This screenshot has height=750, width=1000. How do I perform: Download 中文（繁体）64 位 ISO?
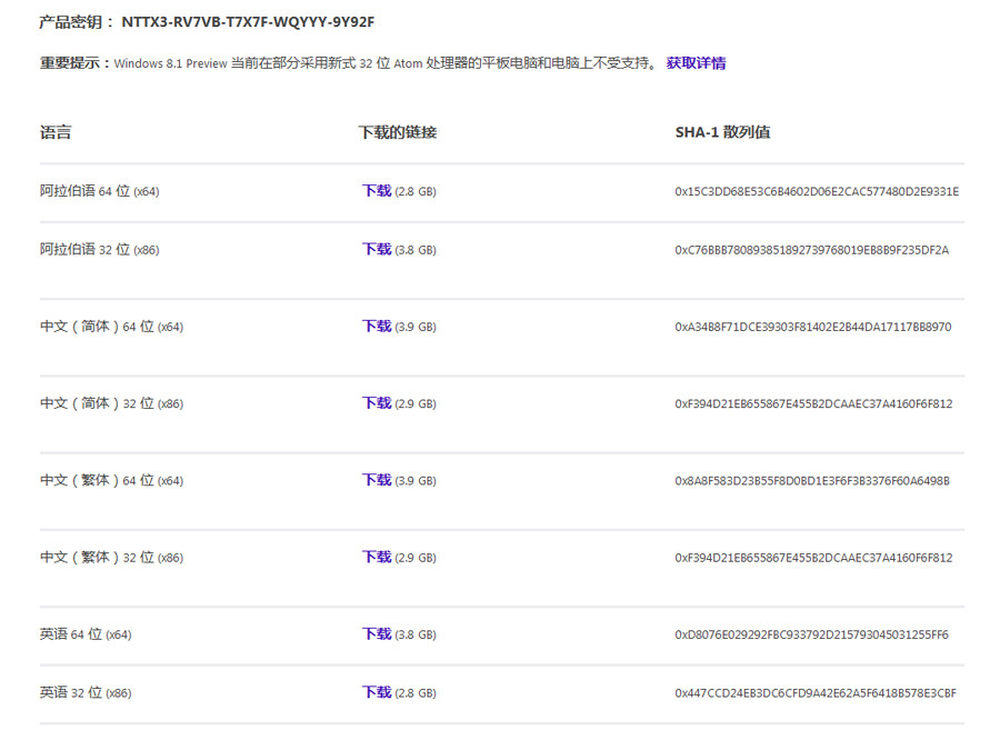(376, 480)
